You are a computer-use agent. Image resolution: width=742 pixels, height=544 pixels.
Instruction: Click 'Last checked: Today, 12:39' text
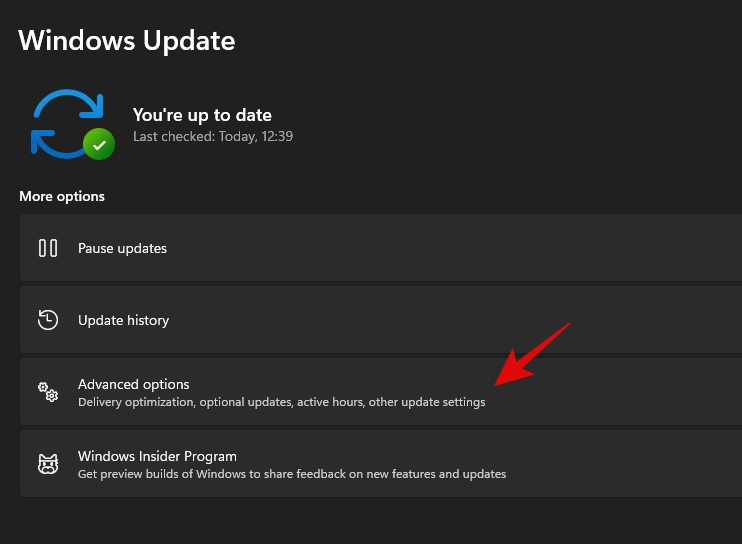tap(213, 137)
